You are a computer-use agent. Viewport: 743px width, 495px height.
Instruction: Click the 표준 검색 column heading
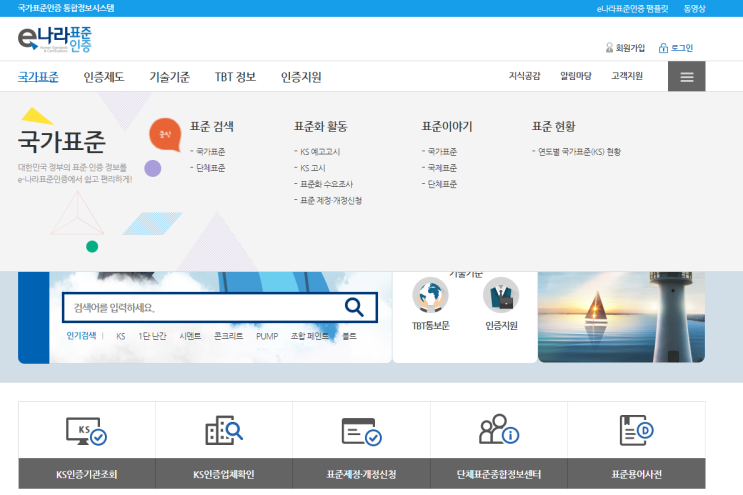(x=212, y=126)
